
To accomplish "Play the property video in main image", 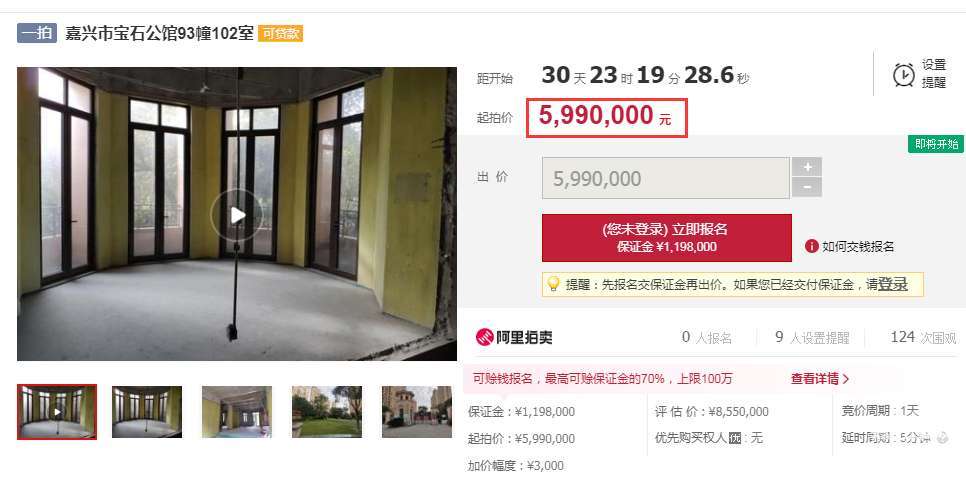I will (237, 214).
